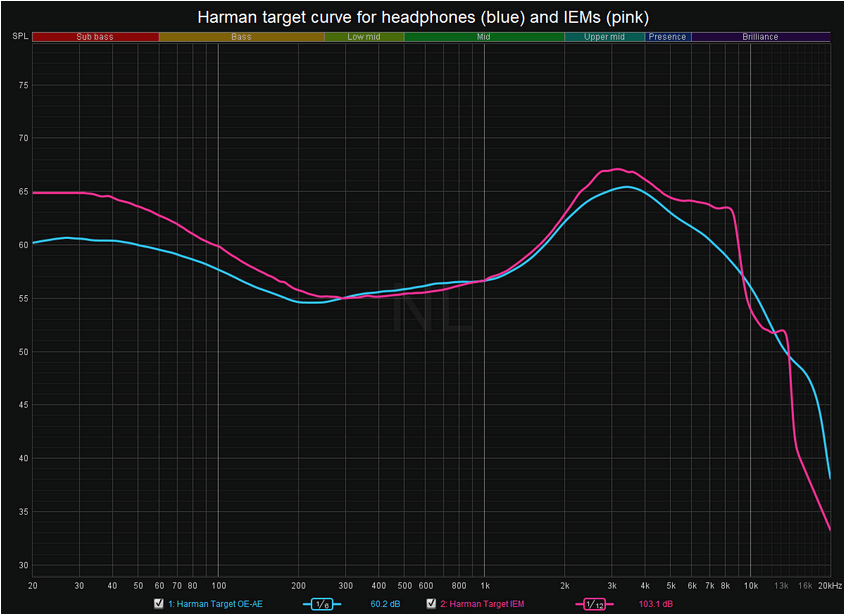The height and width of the screenshot is (614, 844).
Task: Click the blue 1/6 smoothing line icon
Action: coord(321,604)
